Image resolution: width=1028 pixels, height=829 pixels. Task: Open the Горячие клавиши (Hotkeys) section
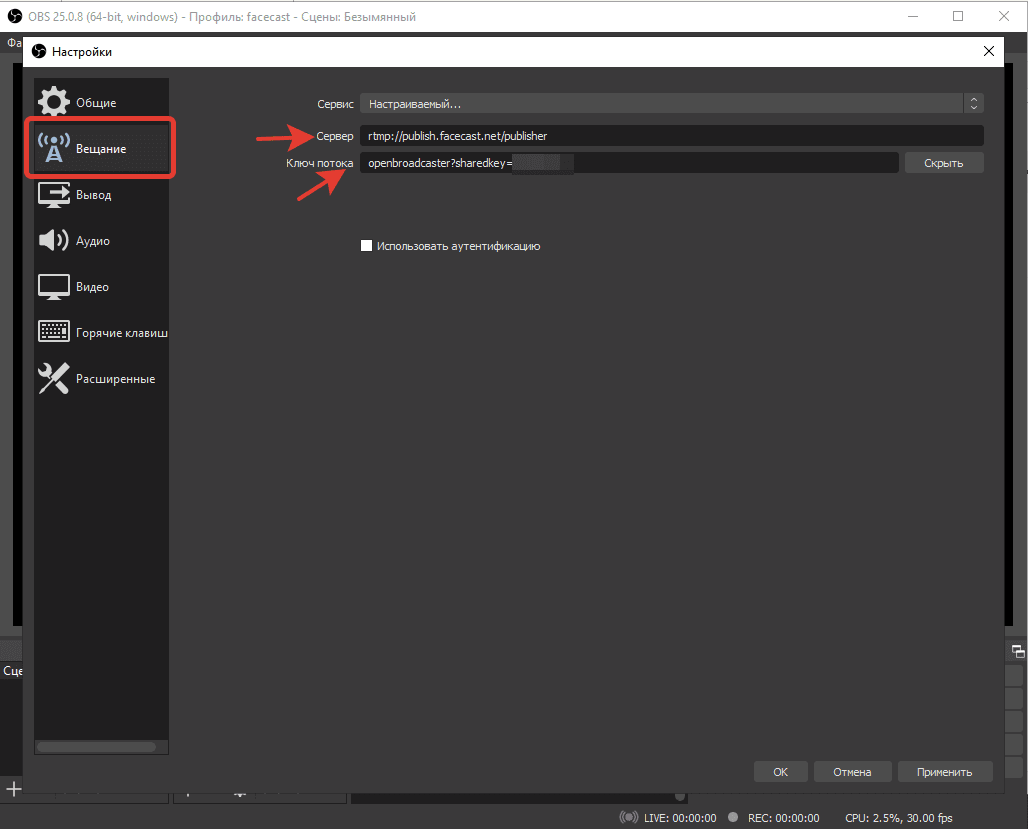[x=101, y=333]
